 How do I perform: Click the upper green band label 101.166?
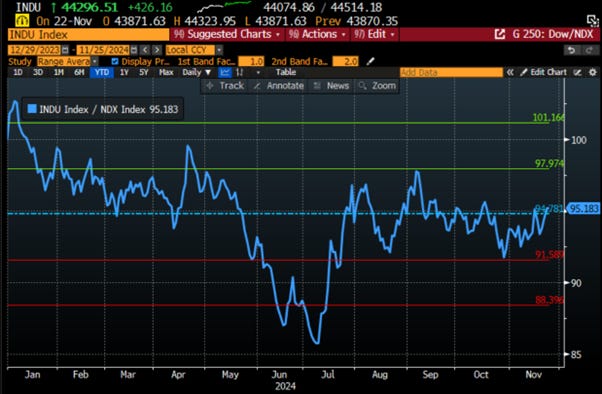[549, 117]
